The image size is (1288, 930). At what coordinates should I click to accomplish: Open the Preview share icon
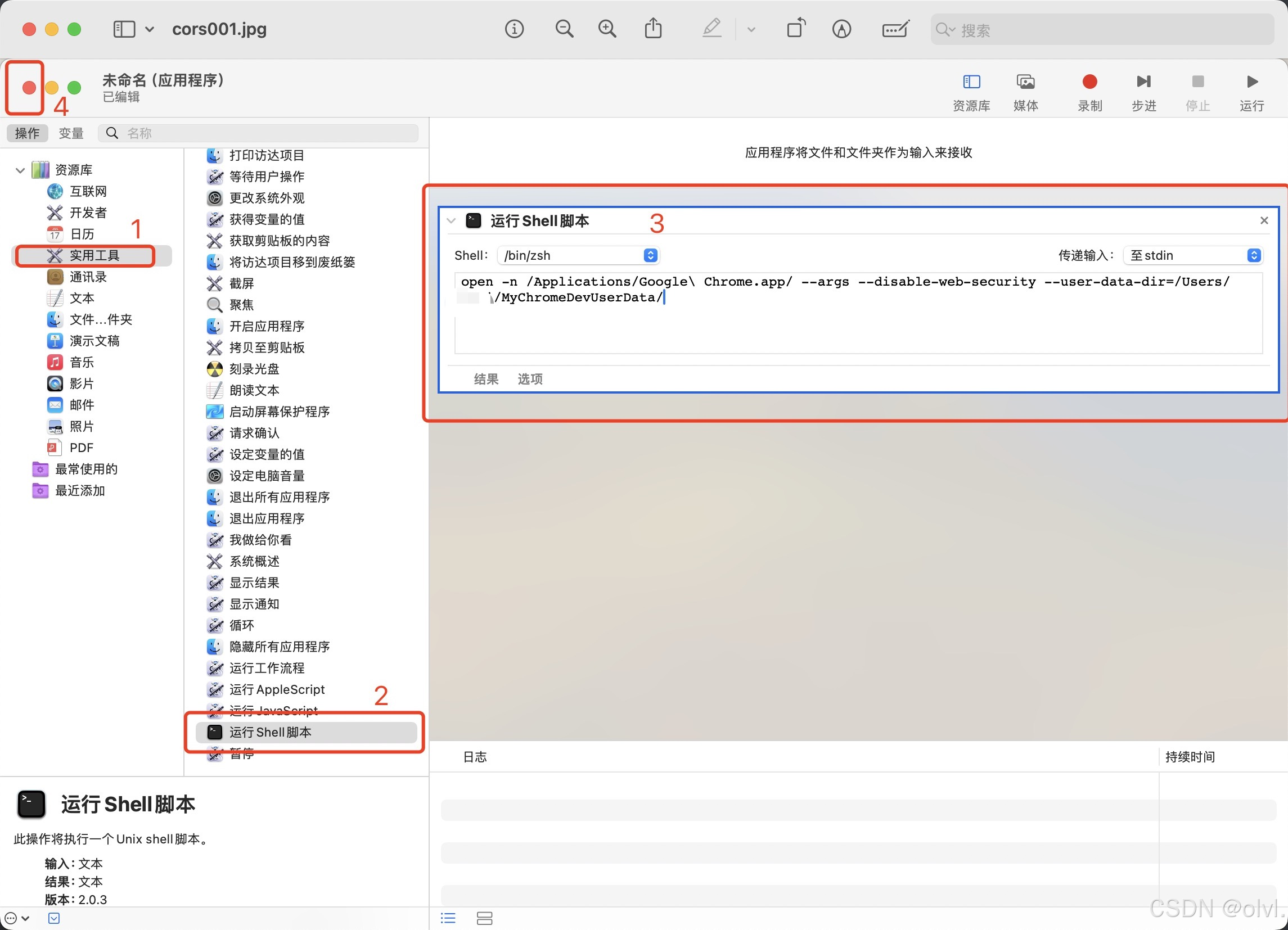click(x=653, y=29)
